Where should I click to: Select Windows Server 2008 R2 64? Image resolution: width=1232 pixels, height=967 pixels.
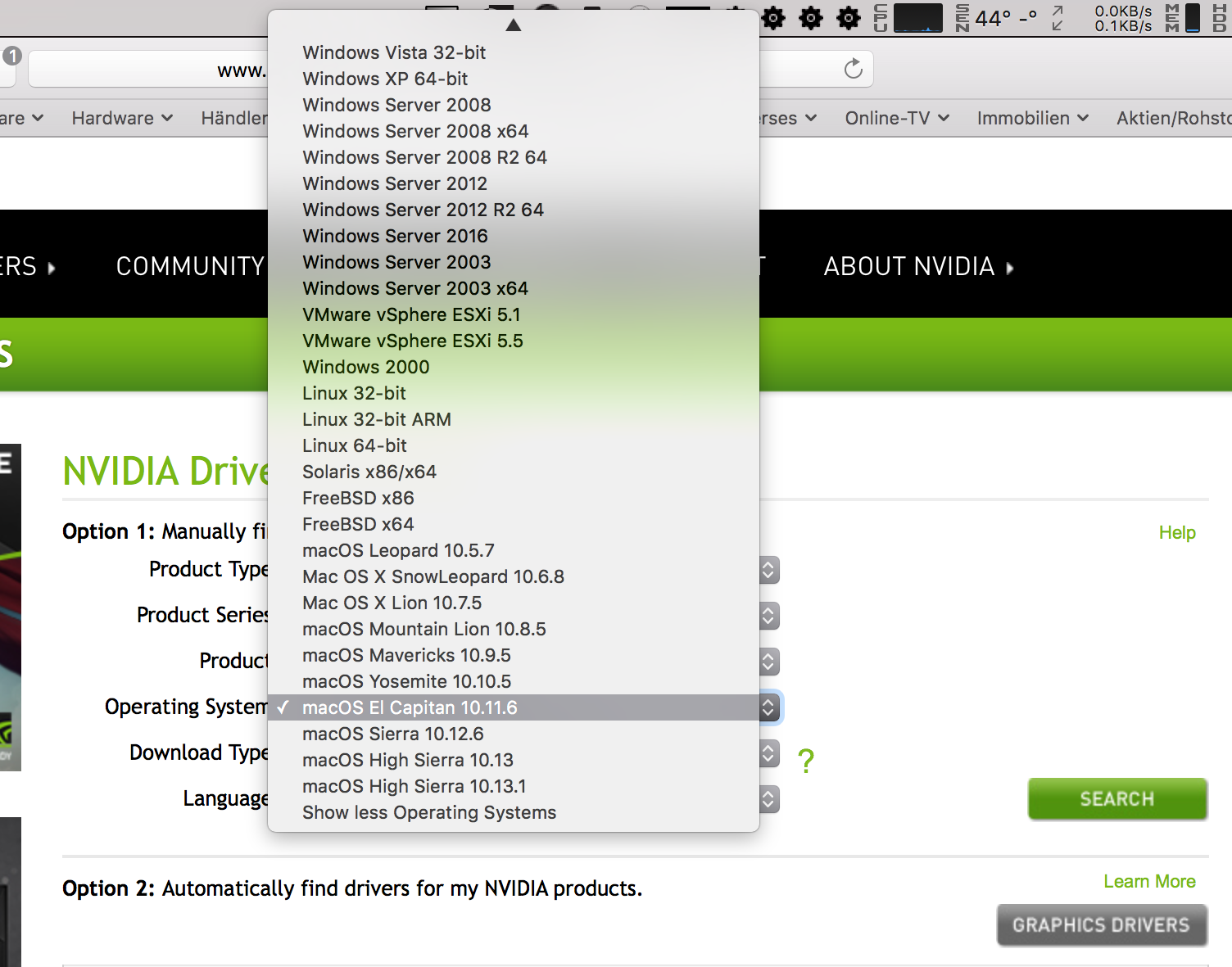click(x=514, y=157)
